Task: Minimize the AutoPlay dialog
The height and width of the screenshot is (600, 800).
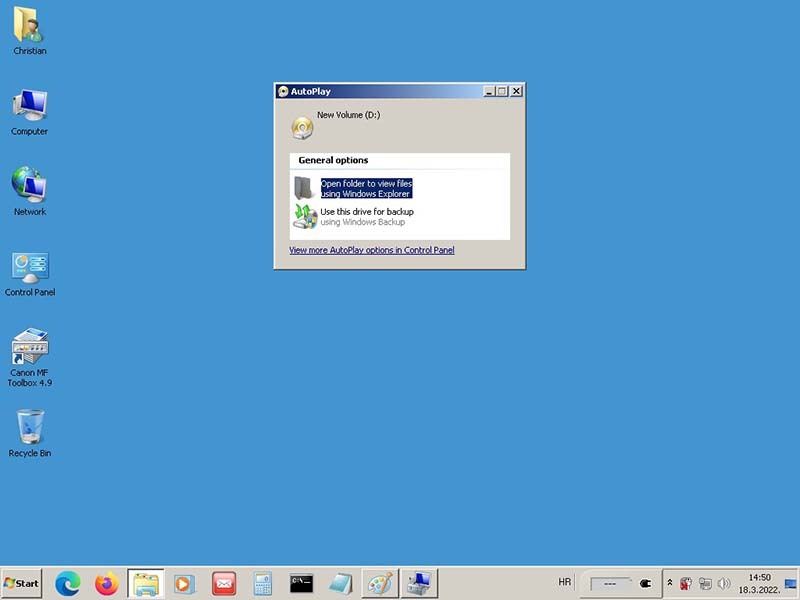Action: click(489, 91)
